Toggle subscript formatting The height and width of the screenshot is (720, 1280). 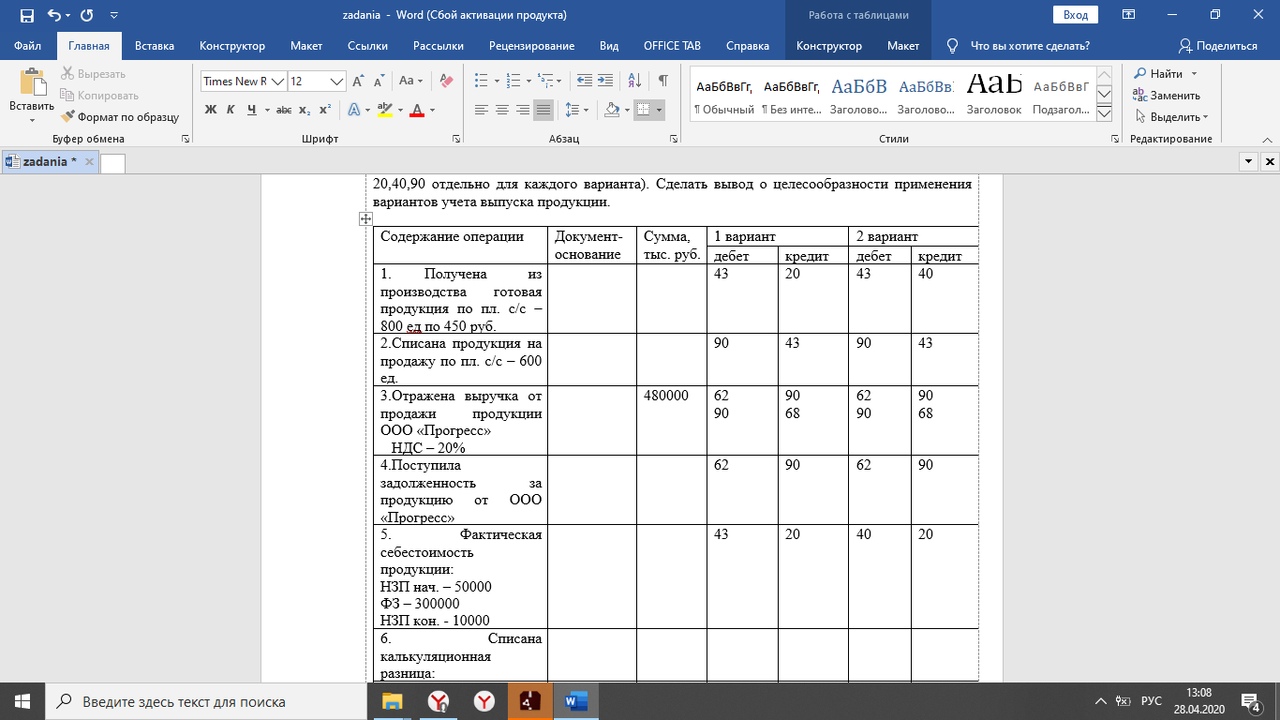coord(305,110)
